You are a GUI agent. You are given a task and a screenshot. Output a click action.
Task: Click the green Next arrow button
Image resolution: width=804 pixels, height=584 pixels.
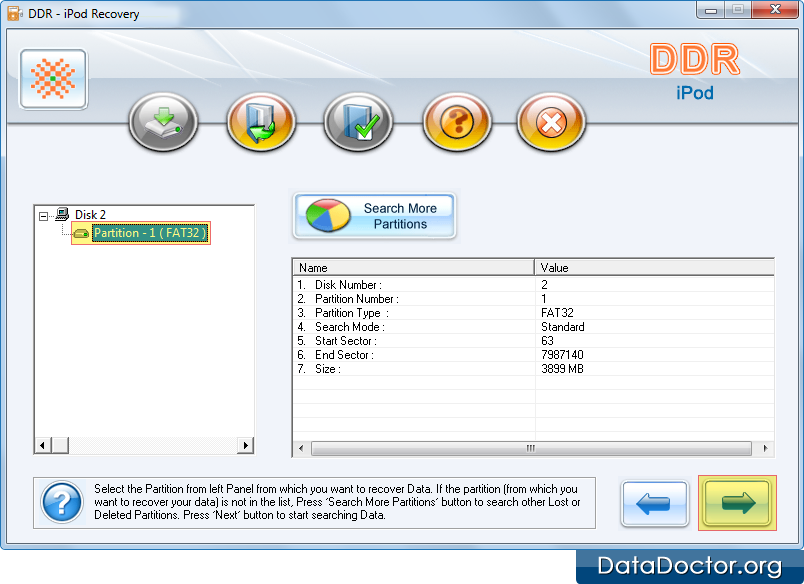(x=737, y=503)
